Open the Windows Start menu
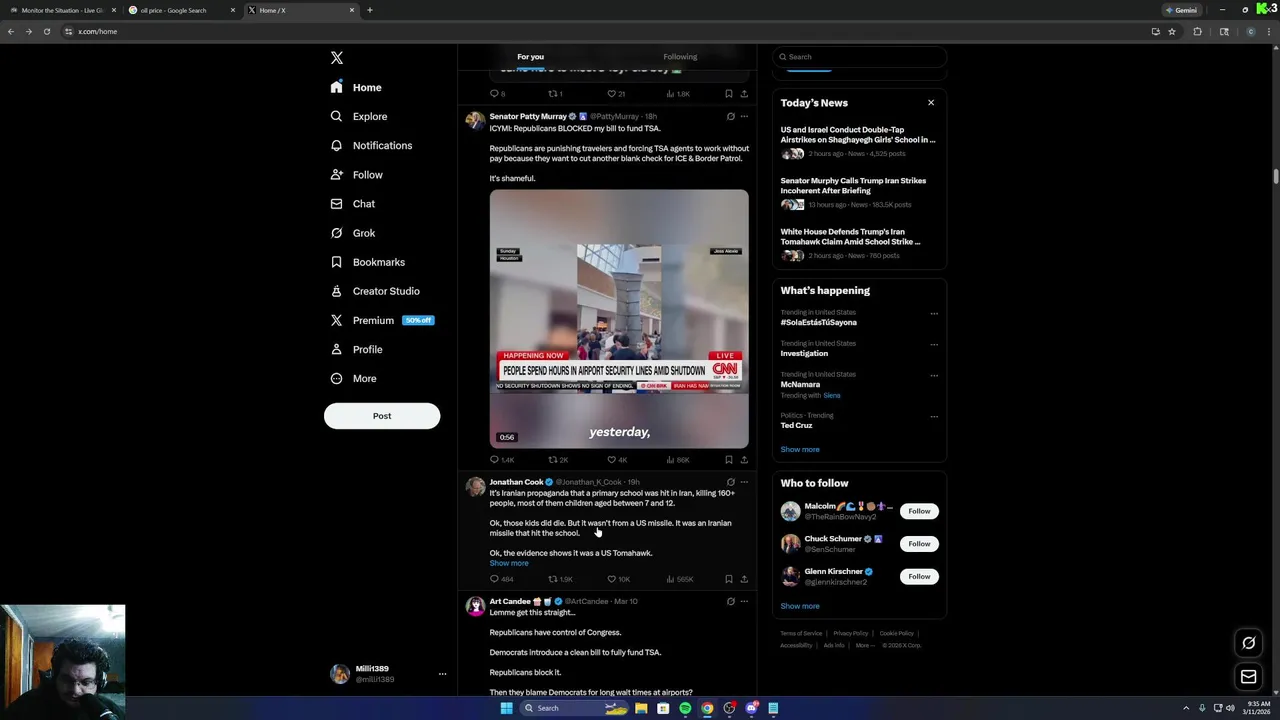Screen dimensions: 1280x720 506,708
